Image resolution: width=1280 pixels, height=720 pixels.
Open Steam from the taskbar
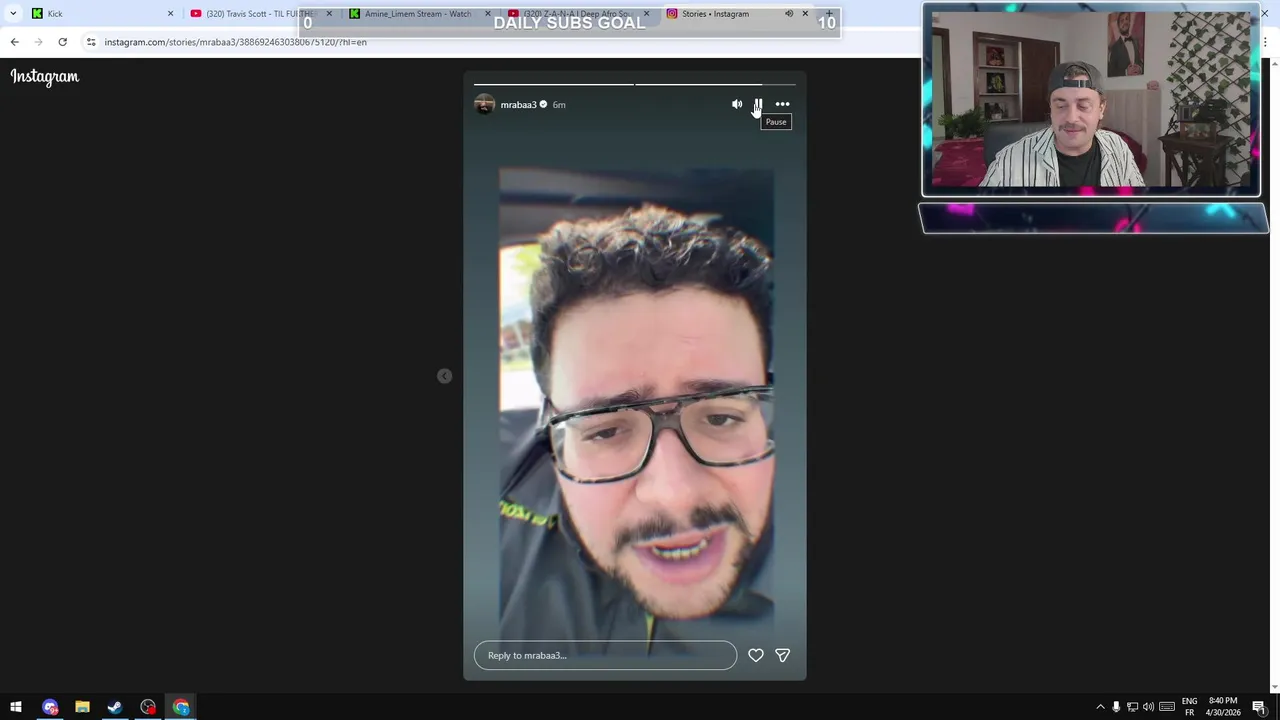click(x=115, y=707)
